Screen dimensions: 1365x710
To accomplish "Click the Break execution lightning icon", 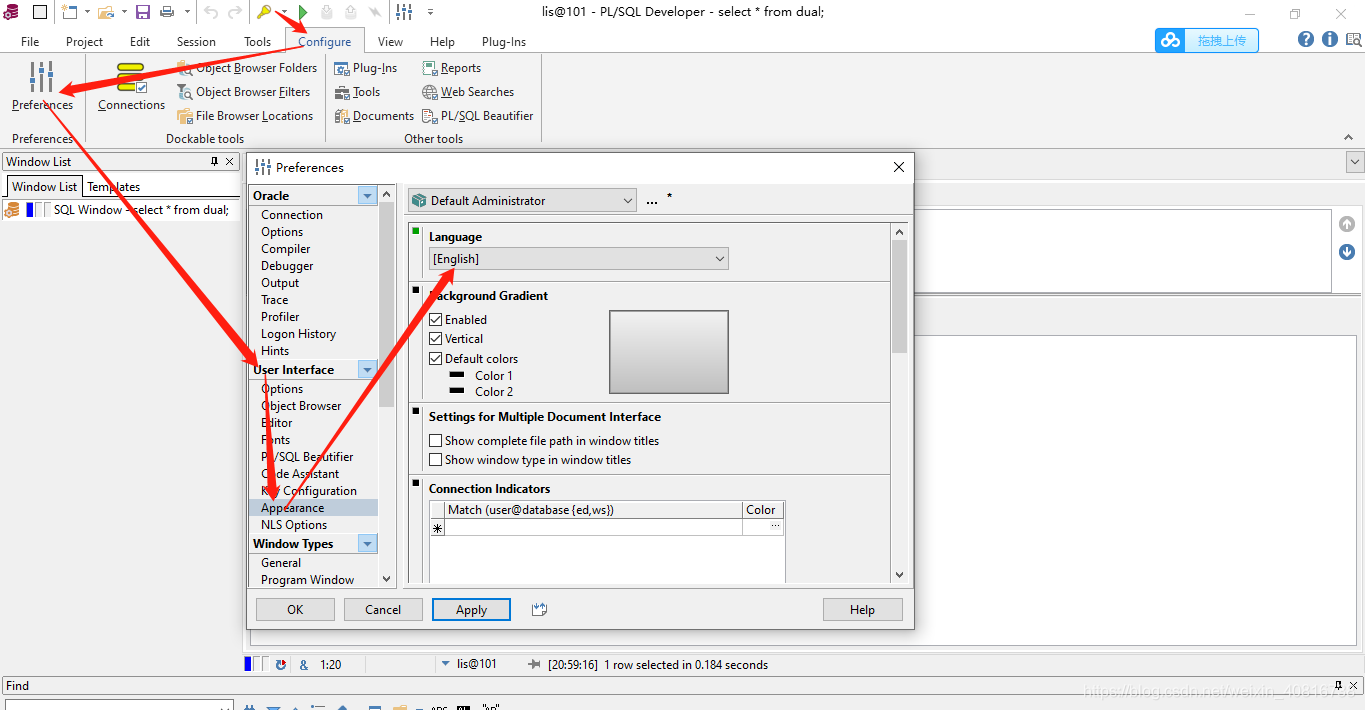I will click(374, 12).
